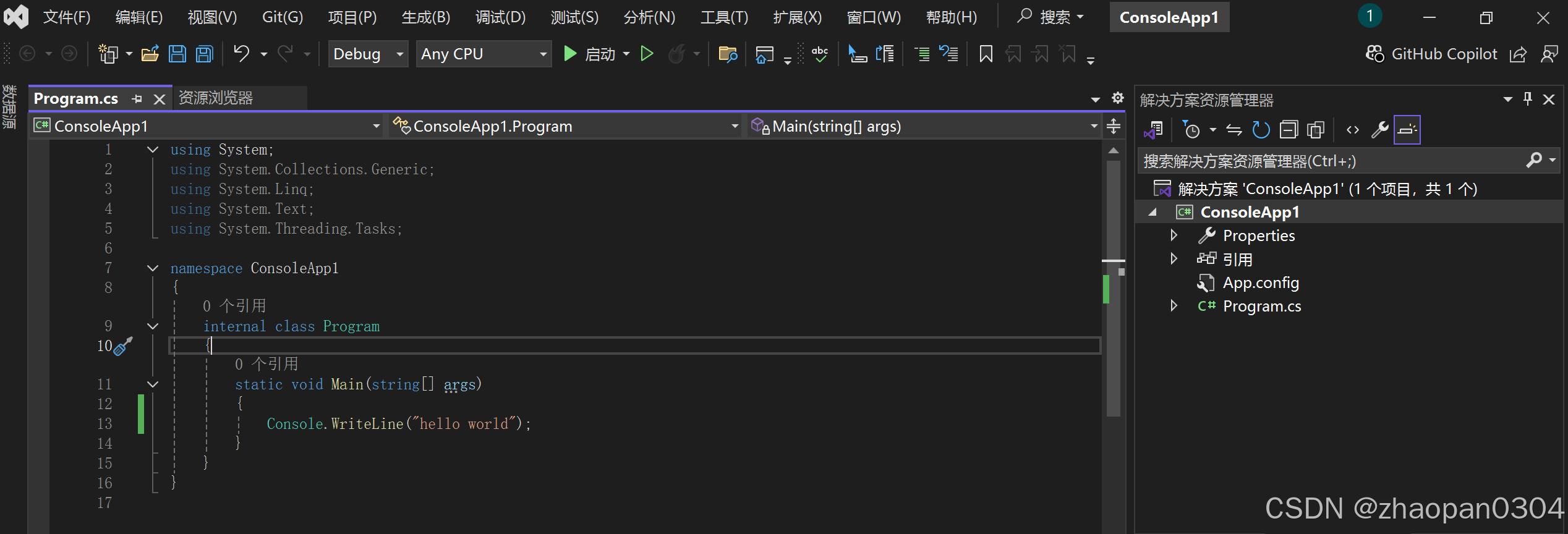Screen dimensions: 1568x534
Task: Click the Save All icon
Action: tap(205, 54)
